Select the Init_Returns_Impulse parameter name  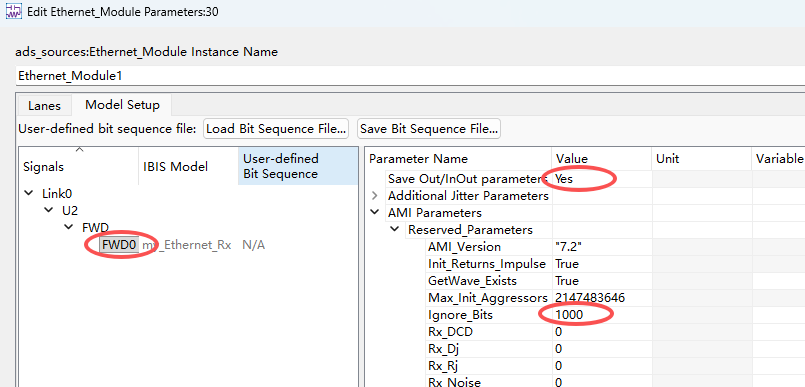pyautogui.click(x=487, y=264)
